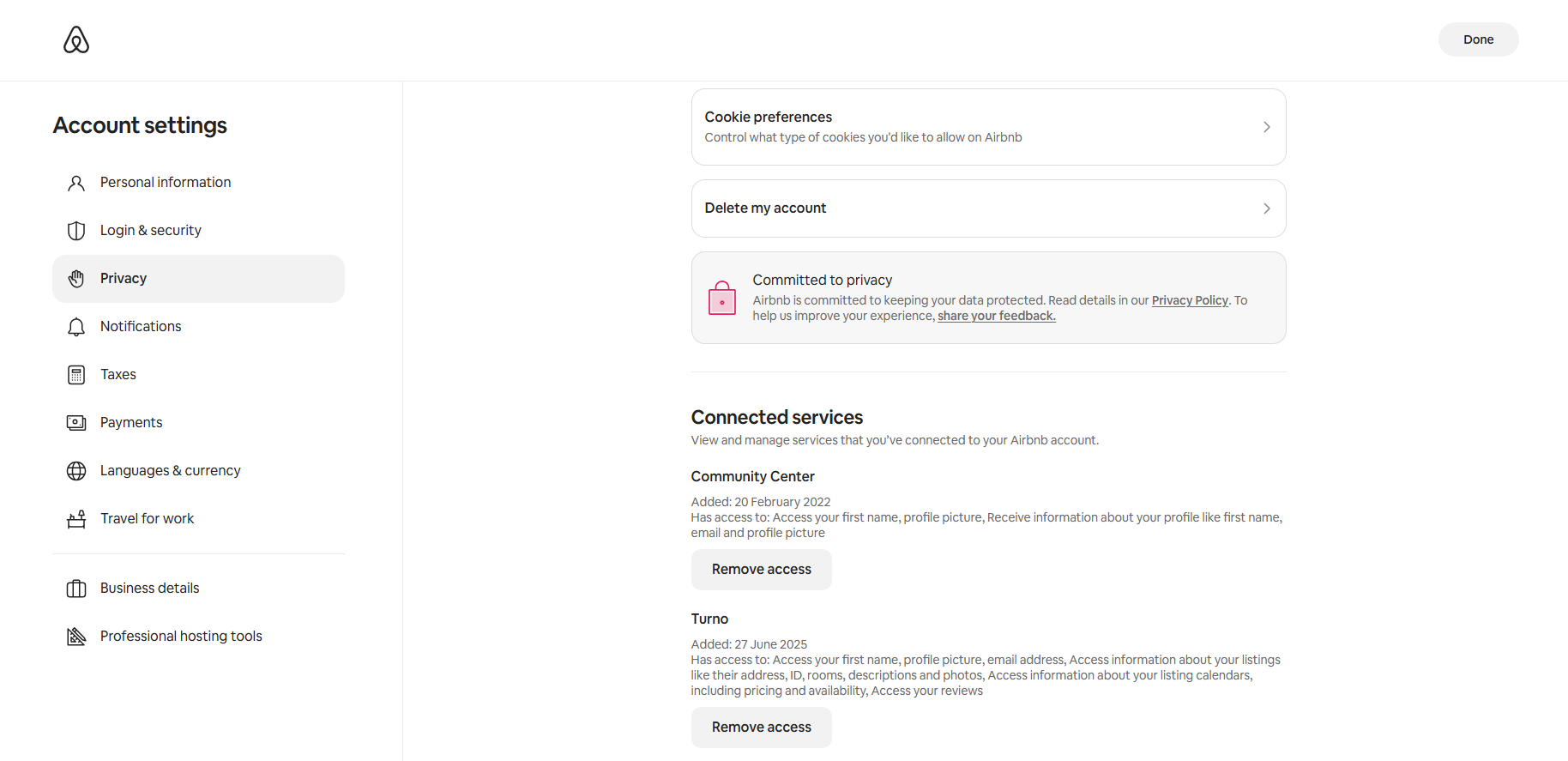Click the Airbnb logo icon
Screen dimensions: 1568x761
point(76,39)
